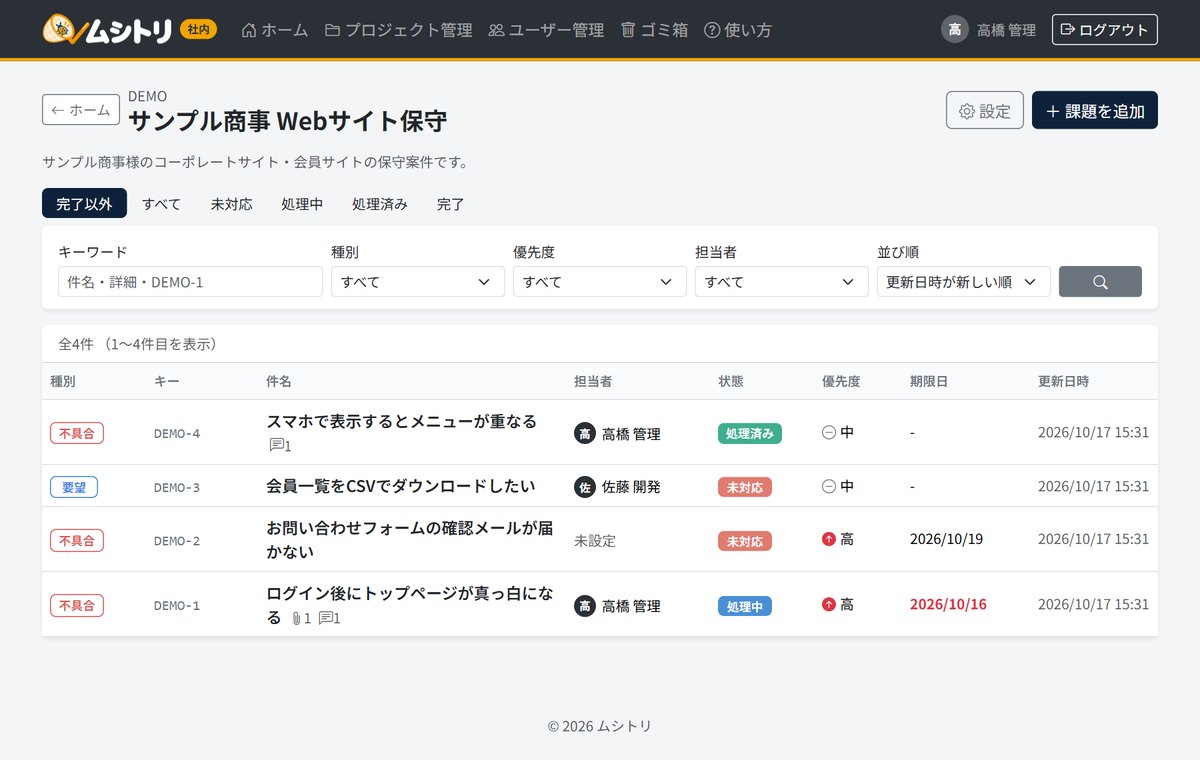Open issue スマホで表示するとメニューが重なる

pos(401,421)
